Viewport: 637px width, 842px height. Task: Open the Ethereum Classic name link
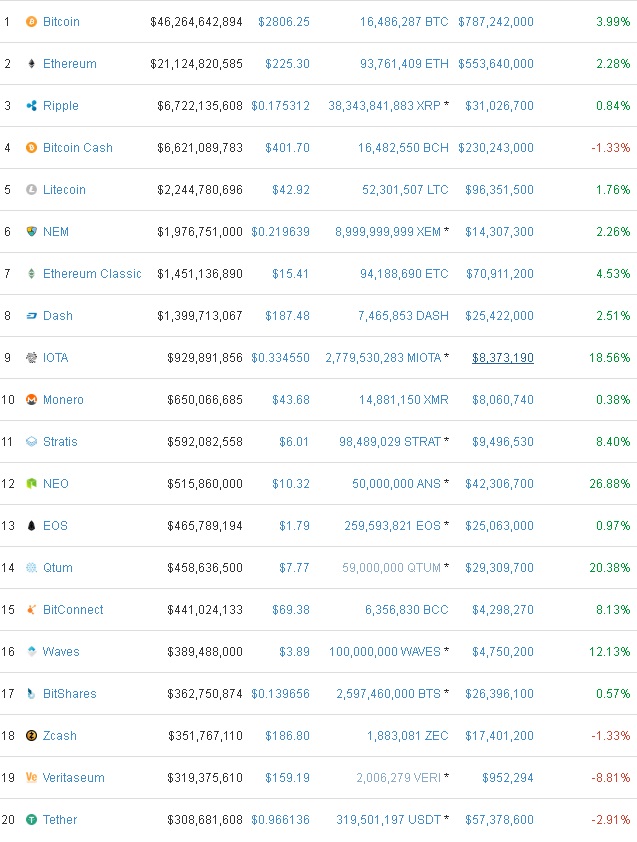(92, 274)
